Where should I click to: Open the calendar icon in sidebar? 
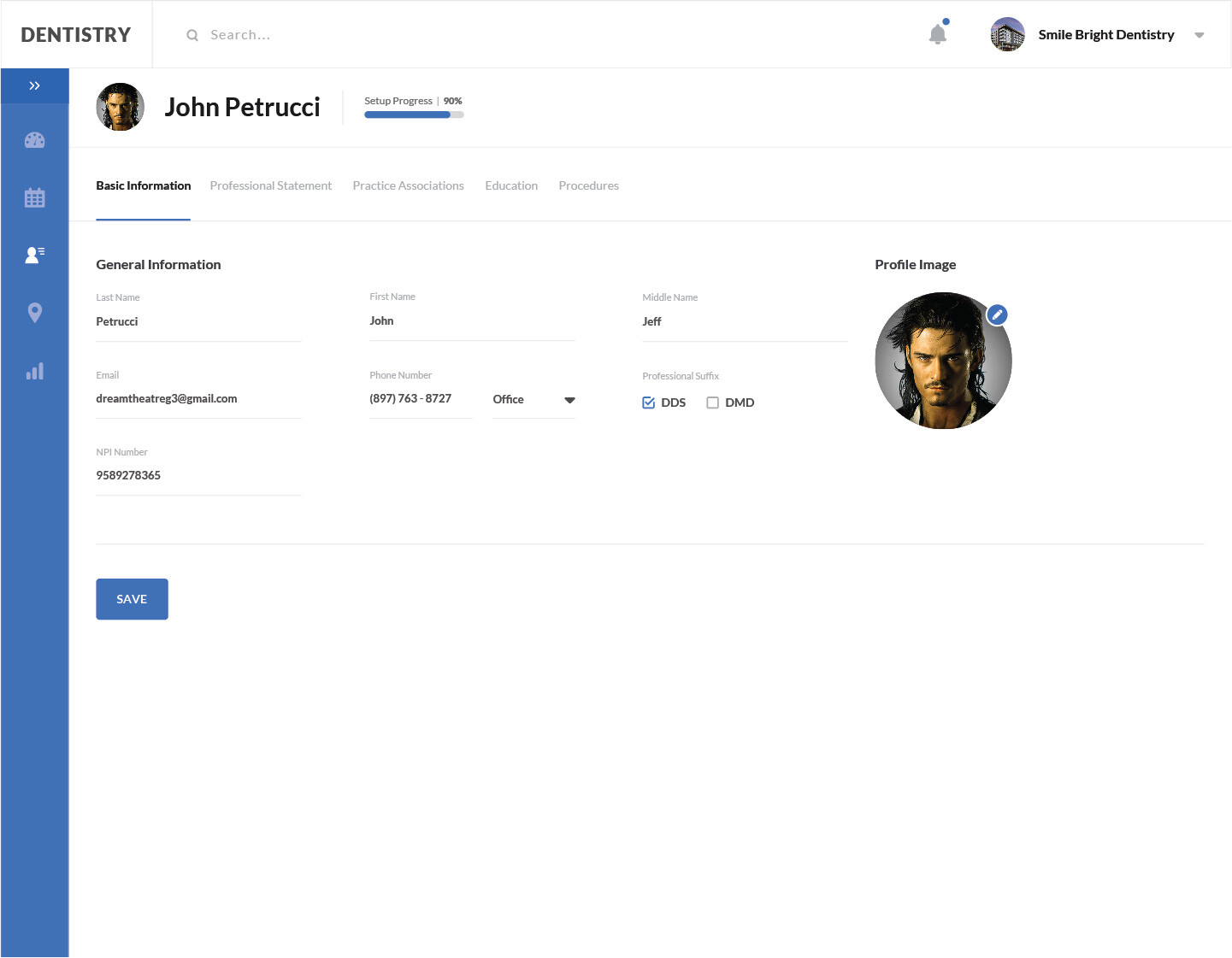(x=34, y=198)
